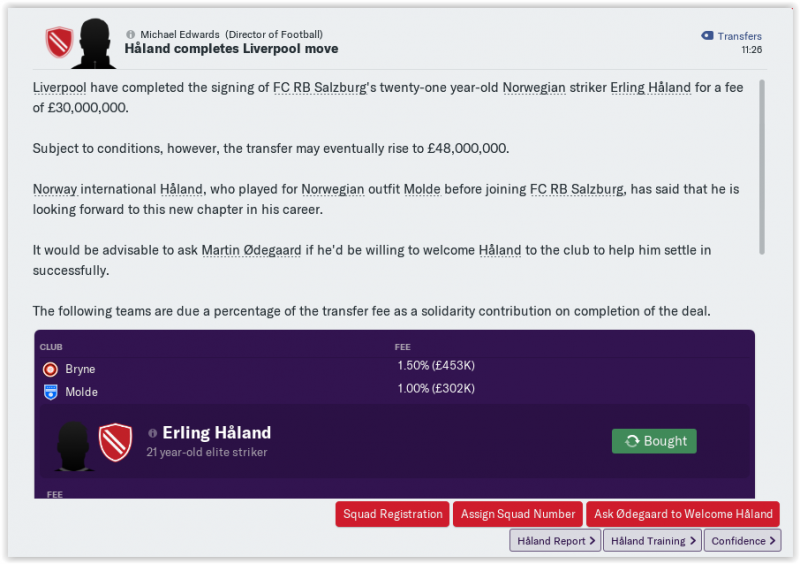Click the Molde club badge icon

click(x=50, y=392)
